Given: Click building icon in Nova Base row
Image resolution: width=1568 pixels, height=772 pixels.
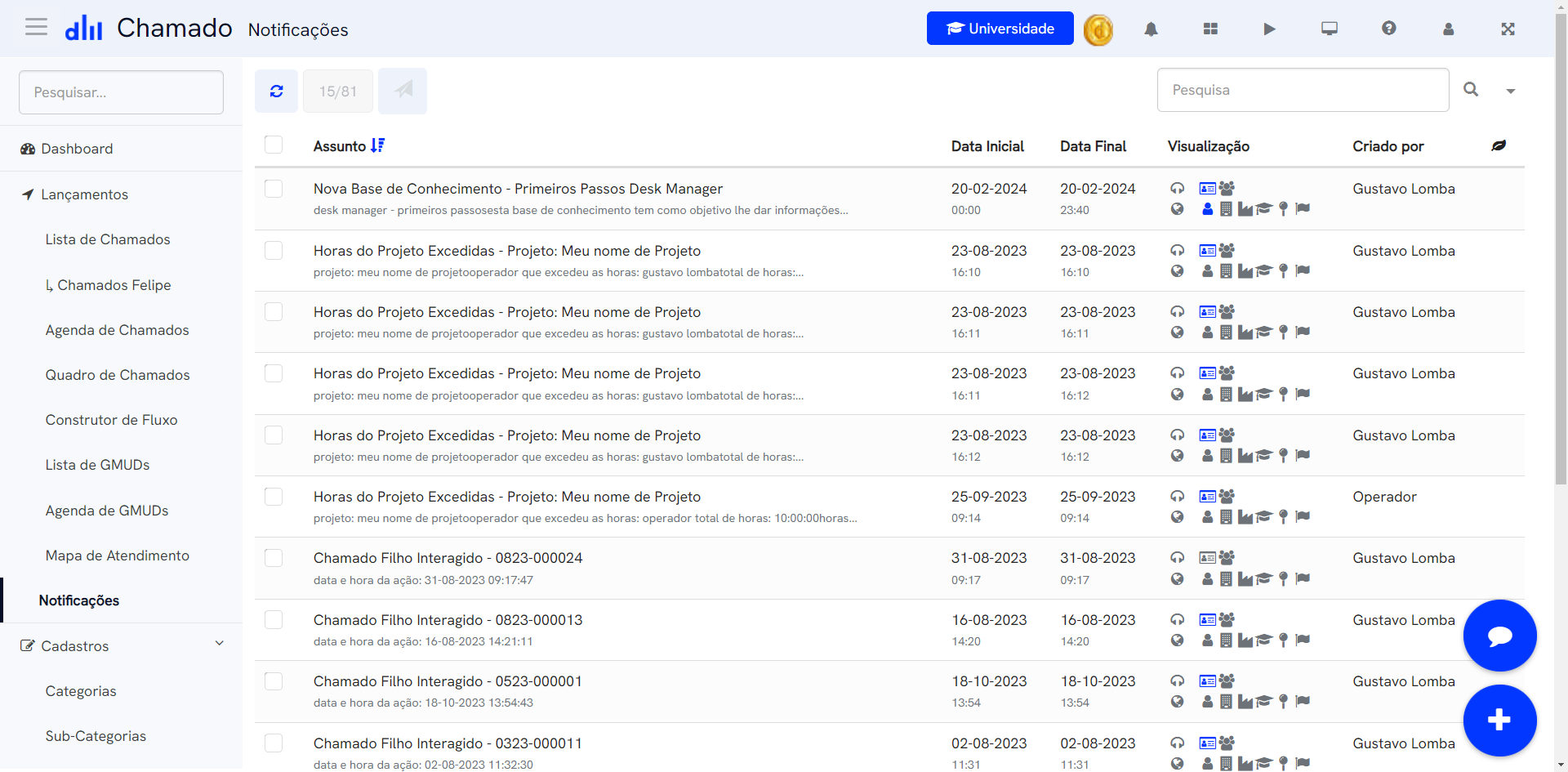Looking at the screenshot, I should pos(1226,209).
